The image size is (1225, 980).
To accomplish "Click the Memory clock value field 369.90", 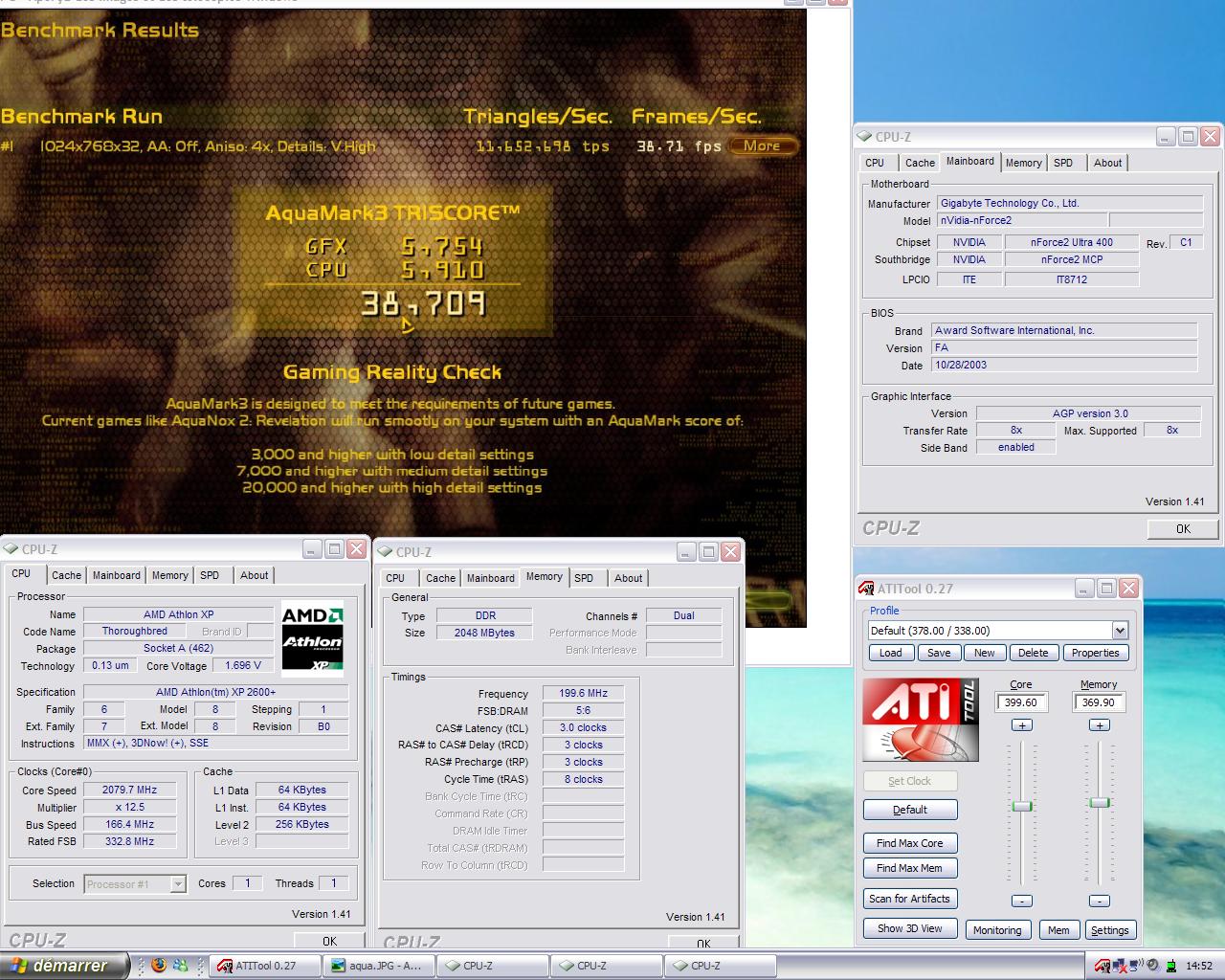I will pyautogui.click(x=1099, y=702).
